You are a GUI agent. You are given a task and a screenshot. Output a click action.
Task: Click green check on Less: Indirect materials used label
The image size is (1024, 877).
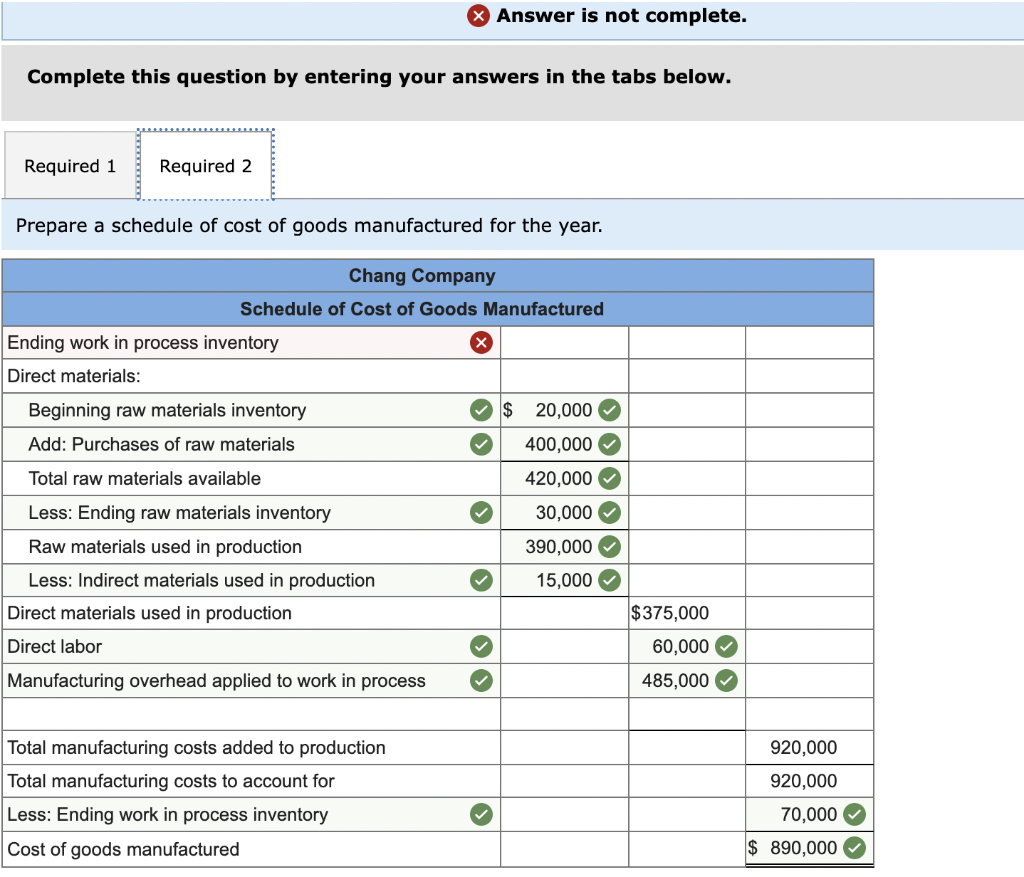[481, 580]
